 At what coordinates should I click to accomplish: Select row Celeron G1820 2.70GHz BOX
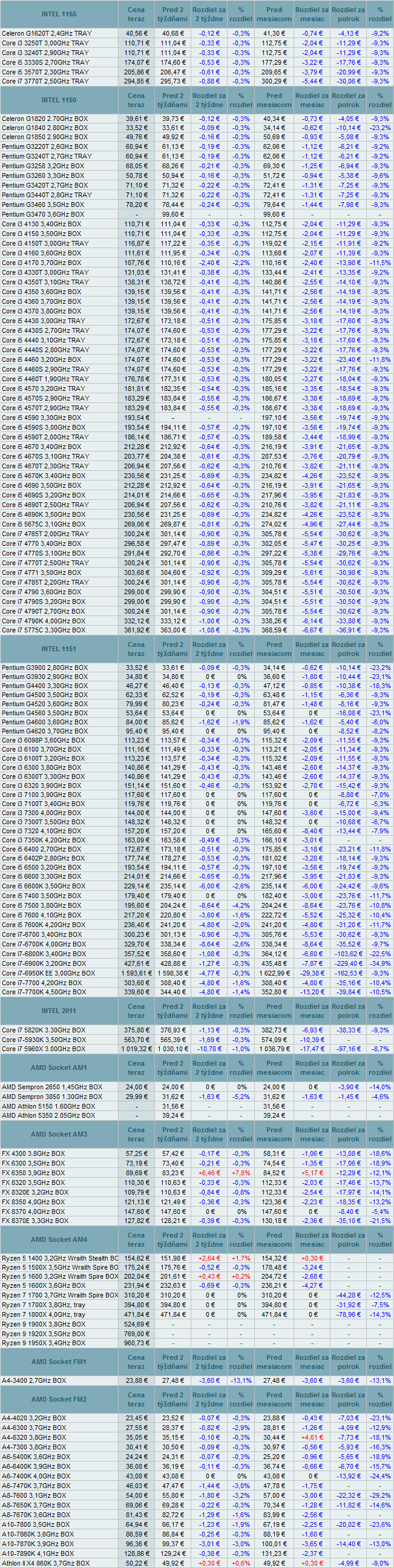[x=197, y=119]
